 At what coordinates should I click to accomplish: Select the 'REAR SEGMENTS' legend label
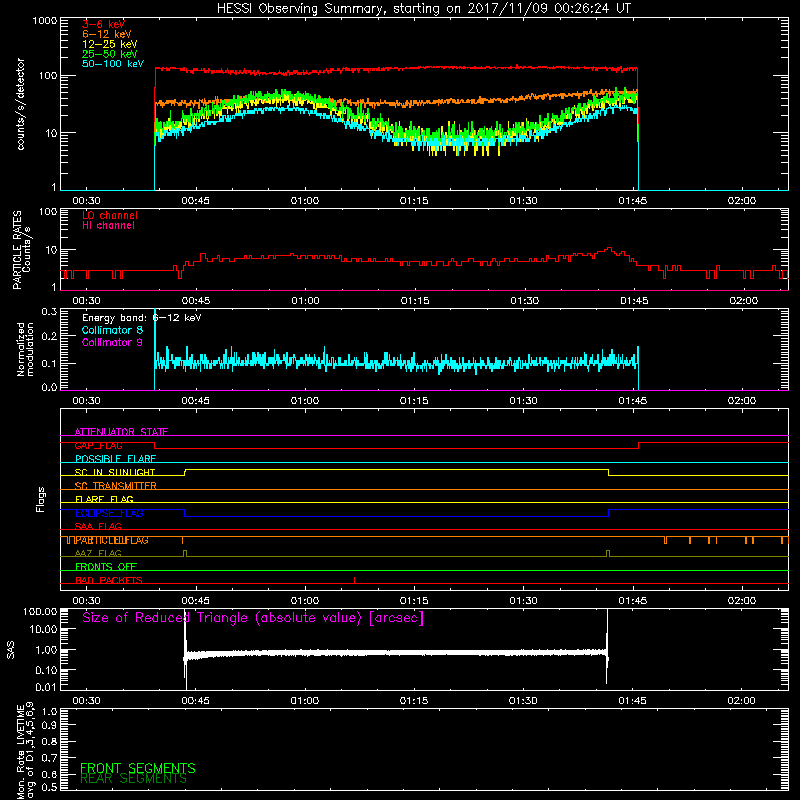pyautogui.click(x=134, y=779)
